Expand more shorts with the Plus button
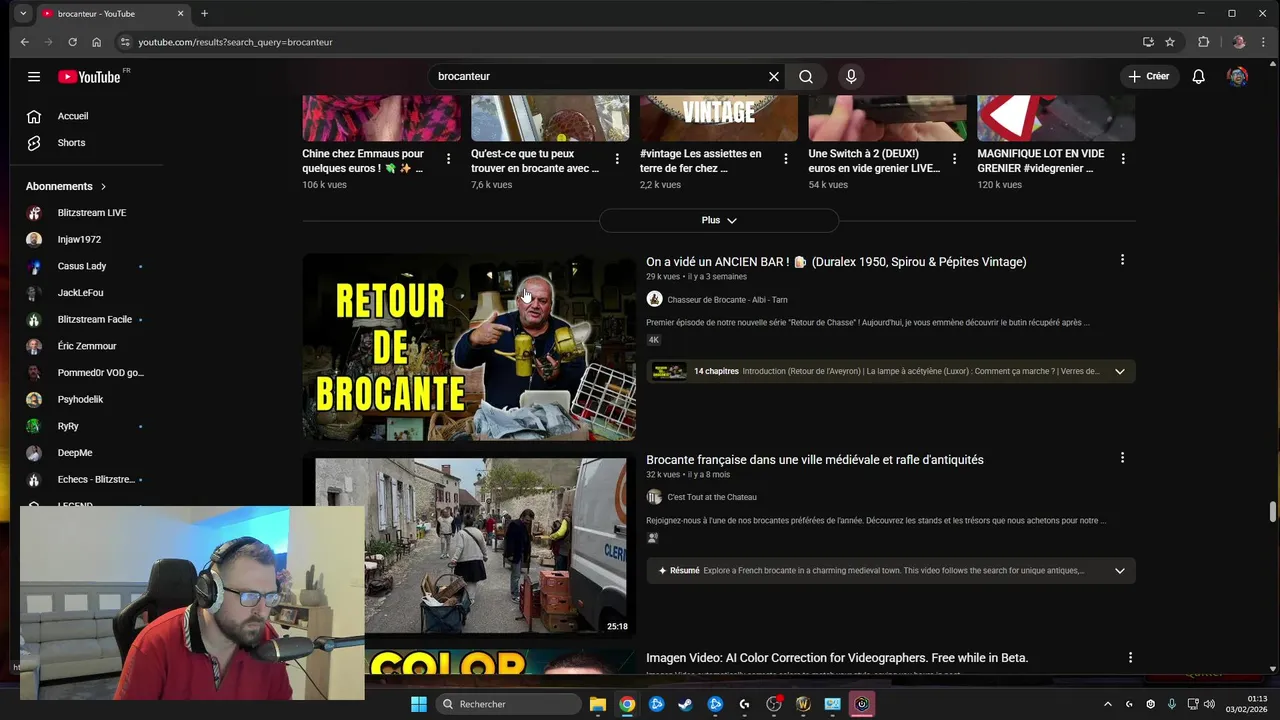This screenshot has width=1280, height=720. 719,220
